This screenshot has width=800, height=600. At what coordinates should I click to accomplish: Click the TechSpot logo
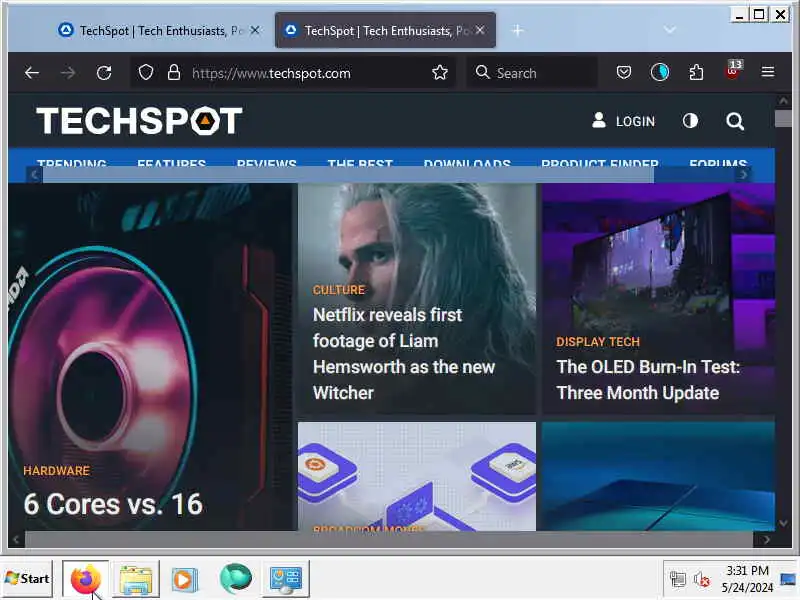pos(139,121)
